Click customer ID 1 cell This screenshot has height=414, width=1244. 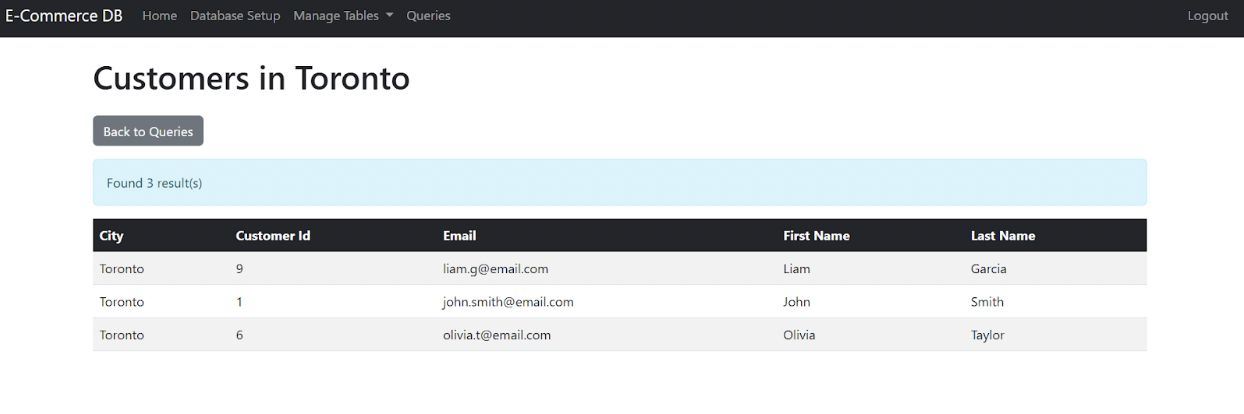240,302
